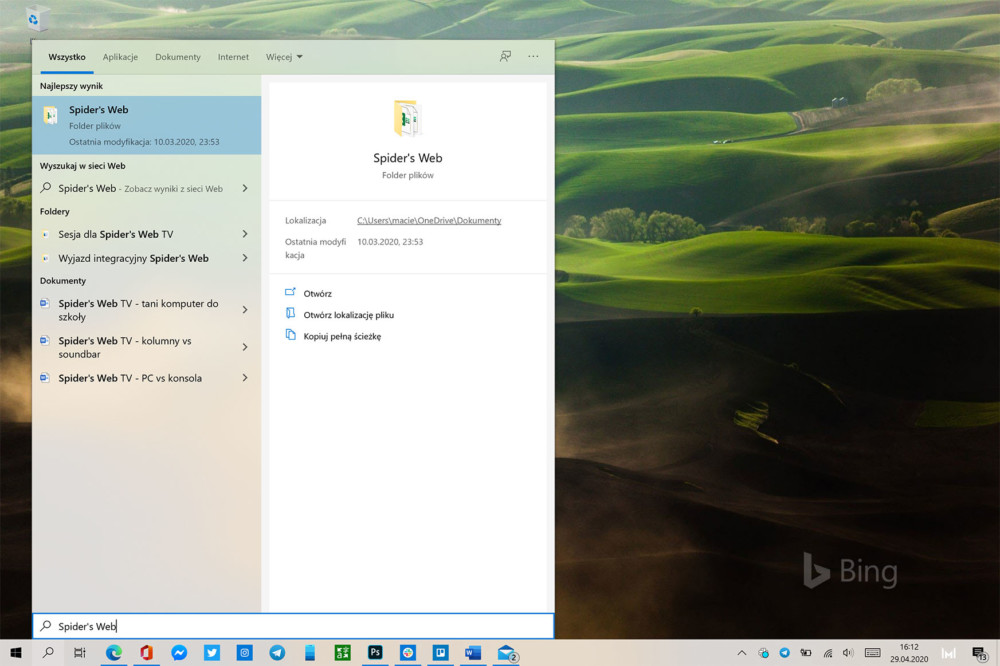
Task: Open Word from the taskbar
Action: click(473, 653)
